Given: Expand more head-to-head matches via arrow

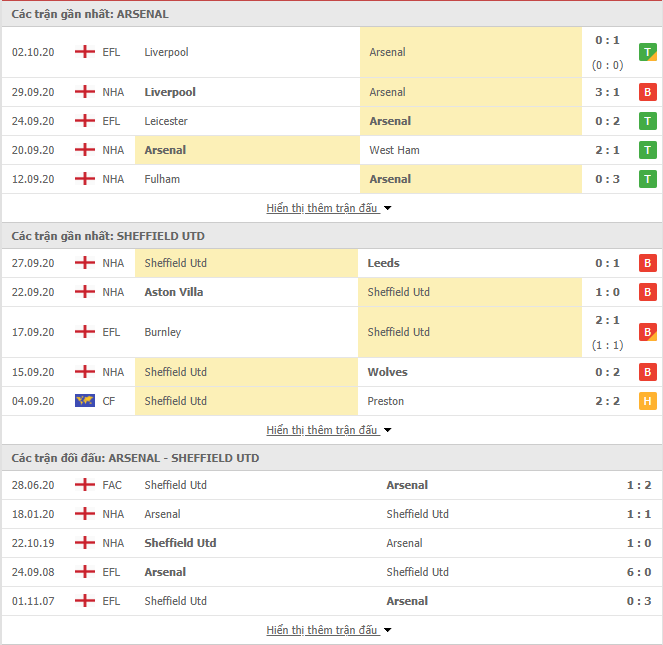Looking at the screenshot, I should point(387,630).
